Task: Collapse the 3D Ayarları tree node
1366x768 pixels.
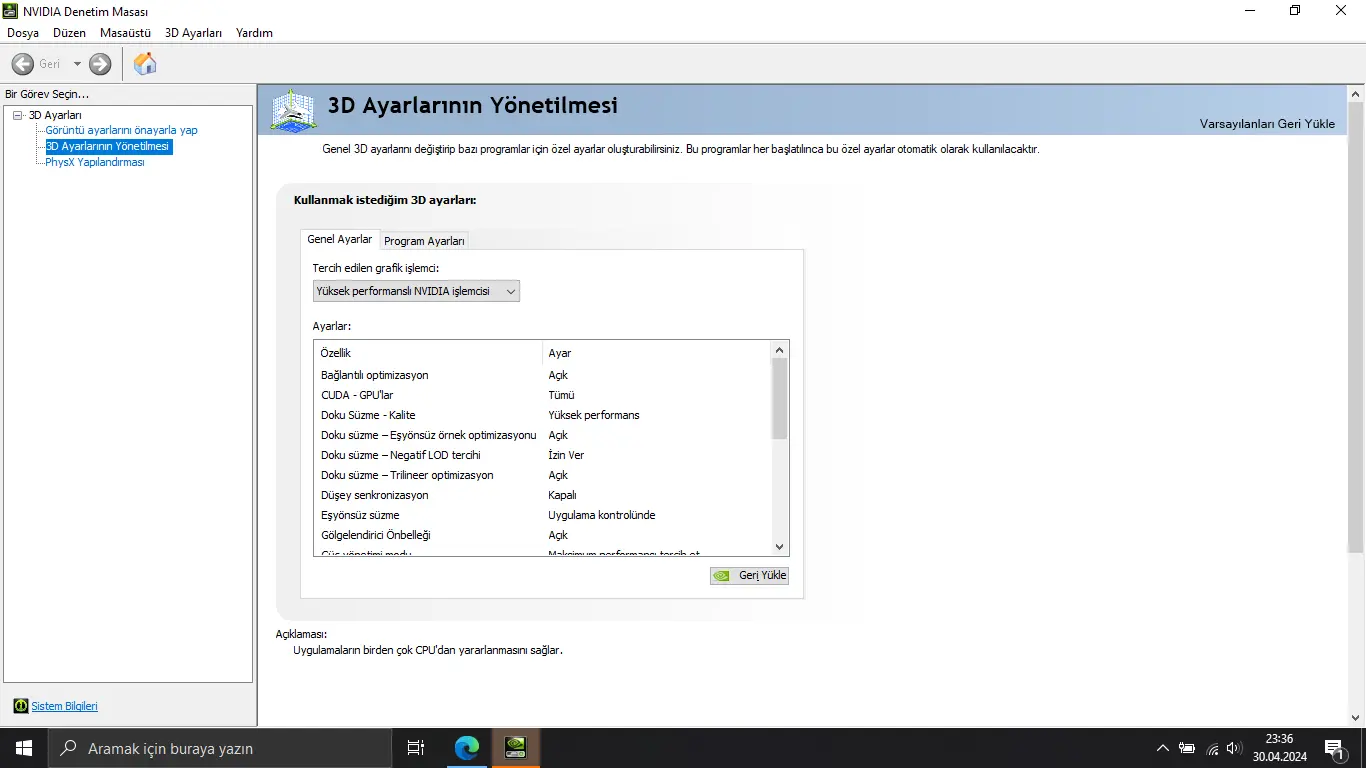Action: tap(17, 115)
